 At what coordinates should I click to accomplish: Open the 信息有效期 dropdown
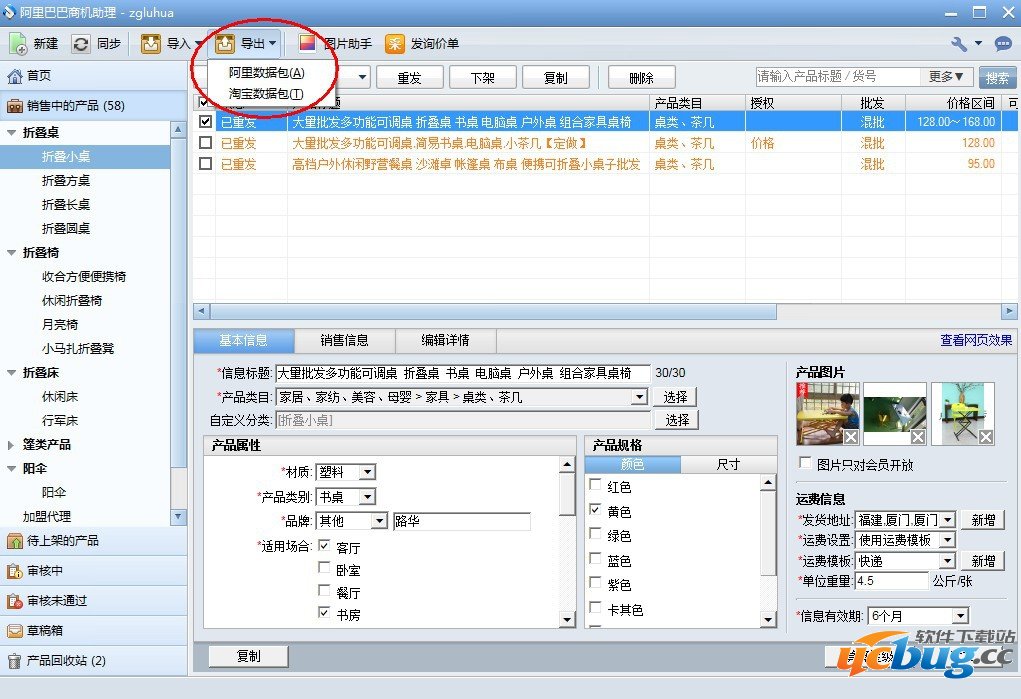pos(960,616)
